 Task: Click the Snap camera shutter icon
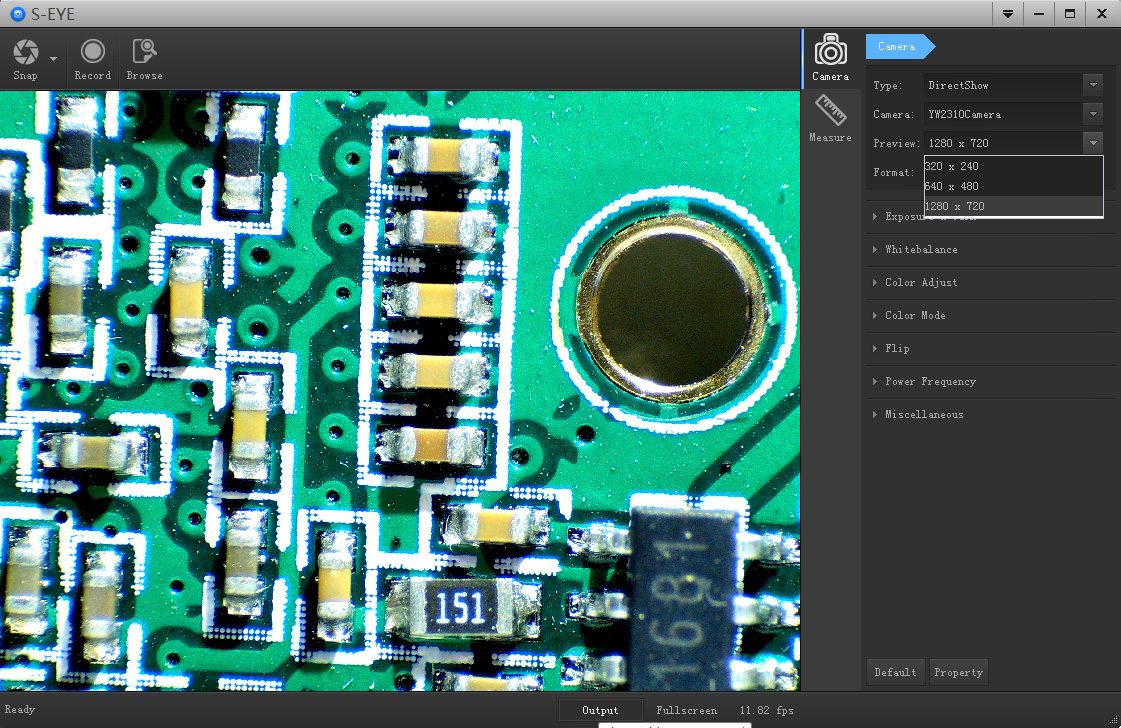[x=26, y=53]
